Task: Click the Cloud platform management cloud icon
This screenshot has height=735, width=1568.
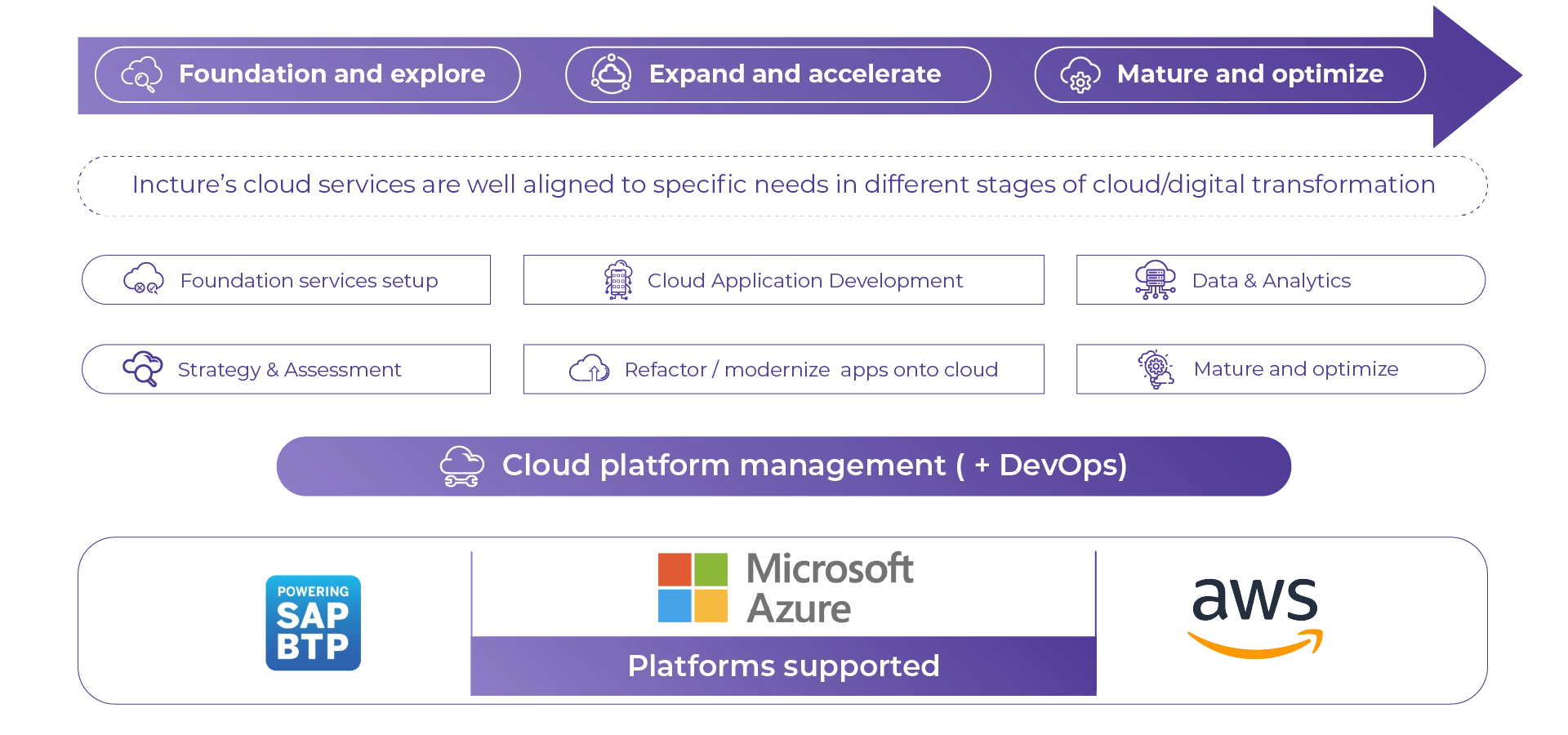Action: pyautogui.click(x=461, y=465)
